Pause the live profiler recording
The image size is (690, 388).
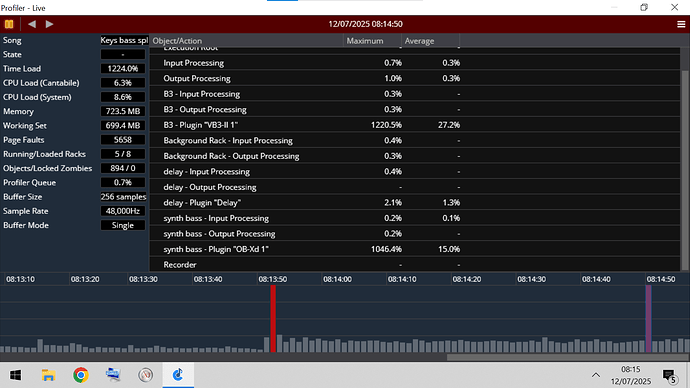(x=9, y=24)
